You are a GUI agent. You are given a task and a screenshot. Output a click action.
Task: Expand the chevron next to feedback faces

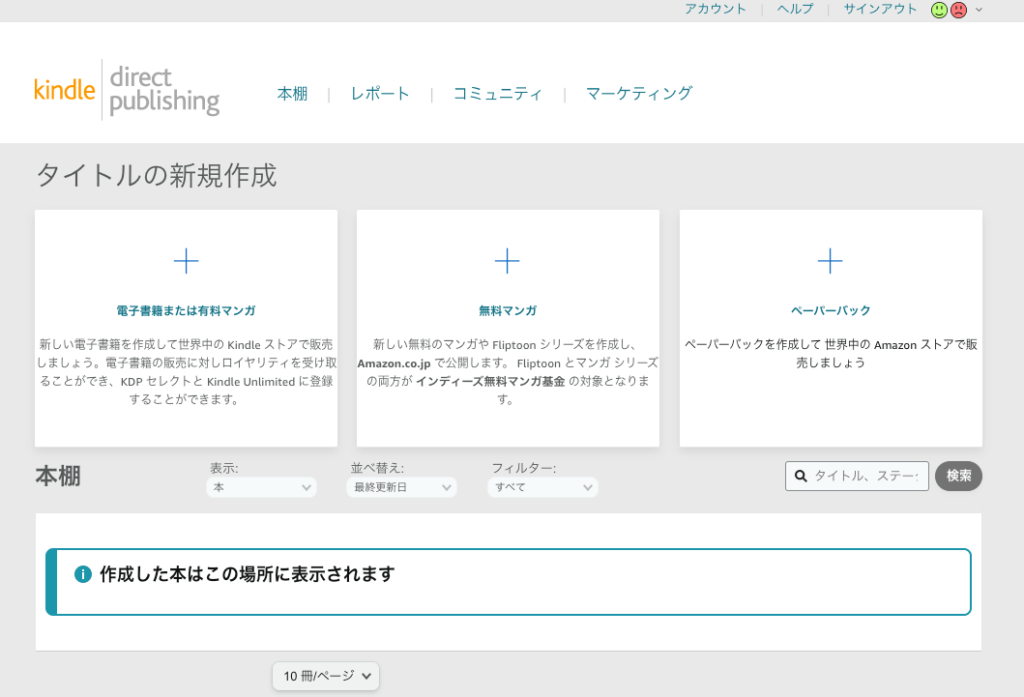pos(979,10)
